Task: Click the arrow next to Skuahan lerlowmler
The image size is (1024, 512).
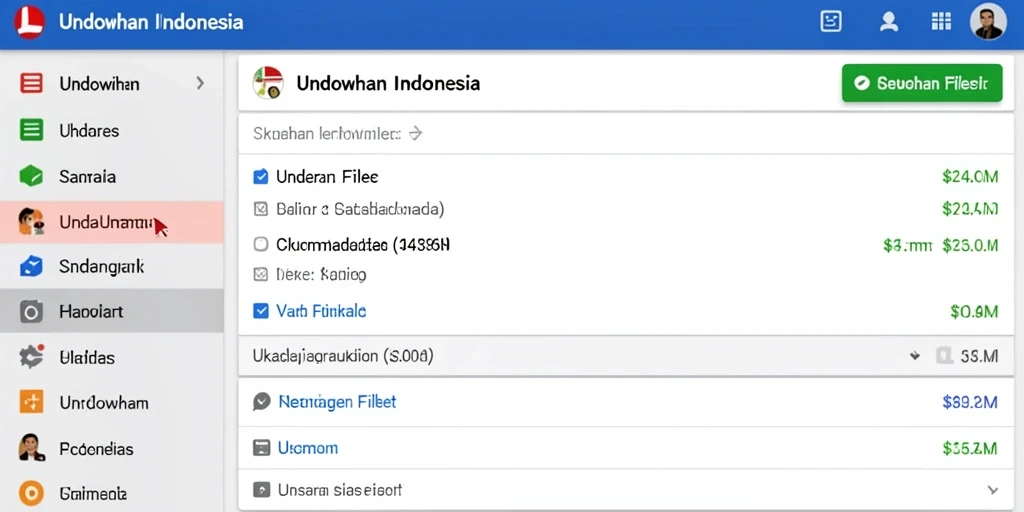Action: coord(415,134)
